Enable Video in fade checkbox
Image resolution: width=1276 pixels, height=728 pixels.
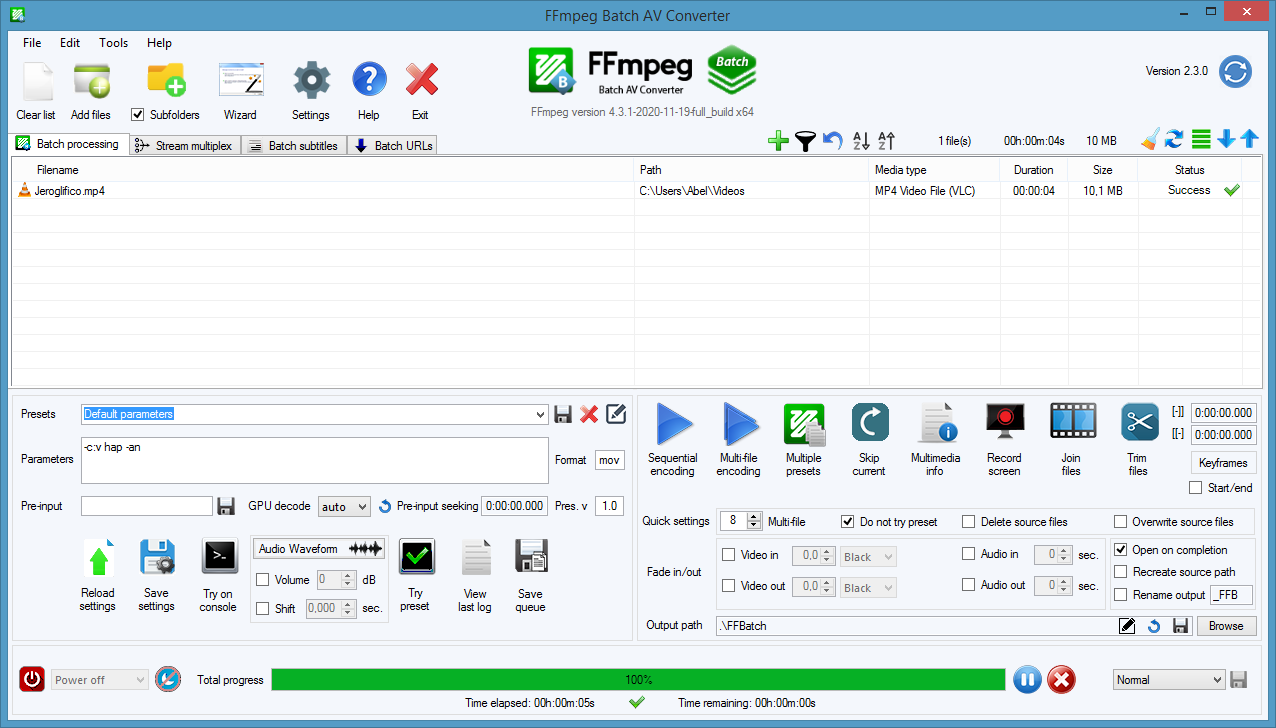[x=729, y=554]
